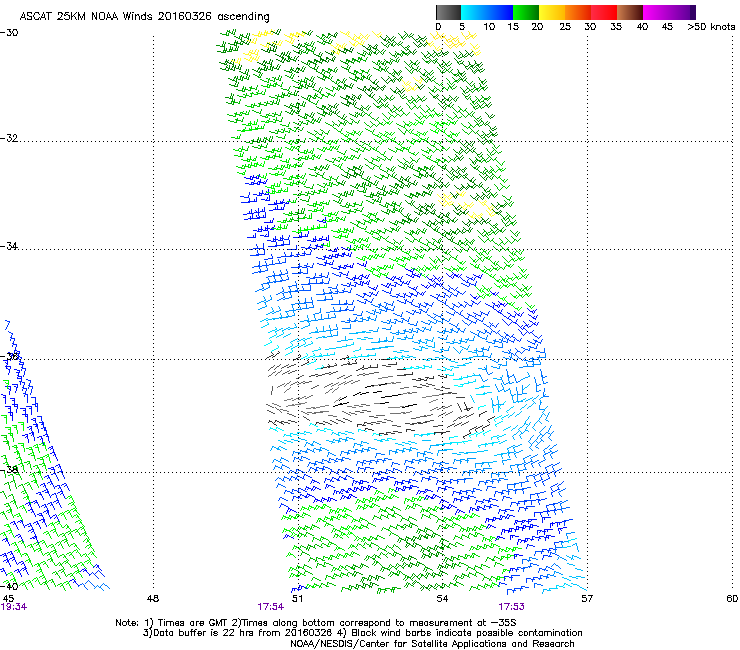Click the 'NOAA/NESDIS/Center for Satellite Applications and Research' credit
Screen dimensions: 740x650
tap(432, 644)
